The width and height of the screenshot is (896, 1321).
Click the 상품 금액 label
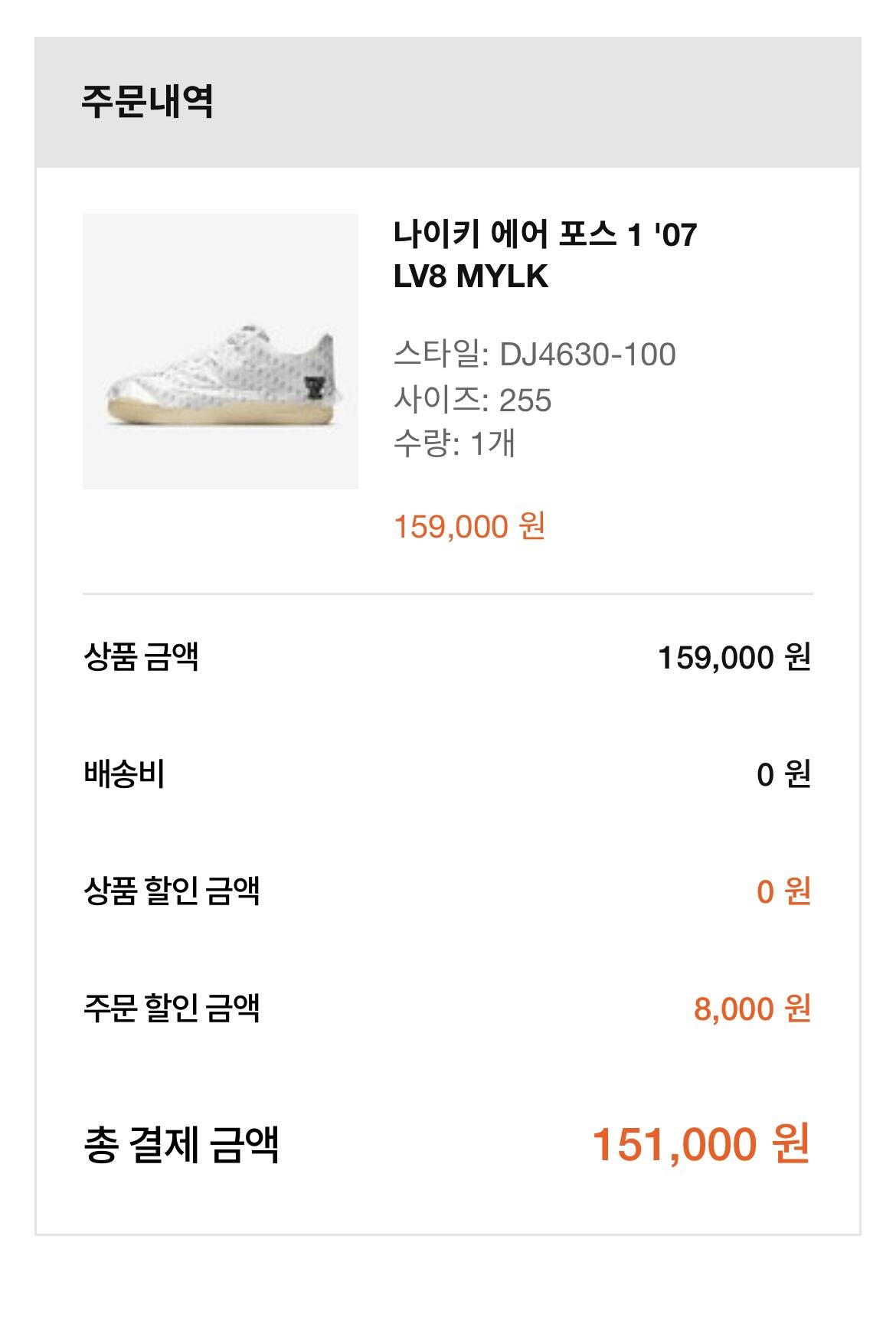point(141,656)
